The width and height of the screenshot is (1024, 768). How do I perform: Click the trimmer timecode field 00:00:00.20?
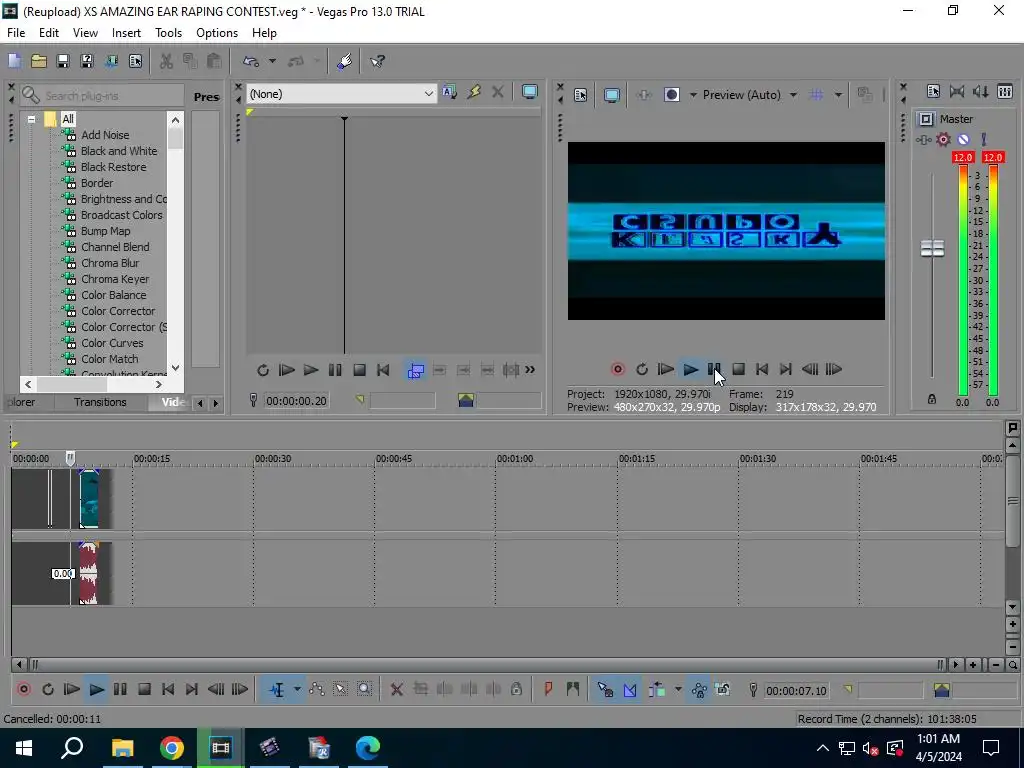pyautogui.click(x=296, y=401)
